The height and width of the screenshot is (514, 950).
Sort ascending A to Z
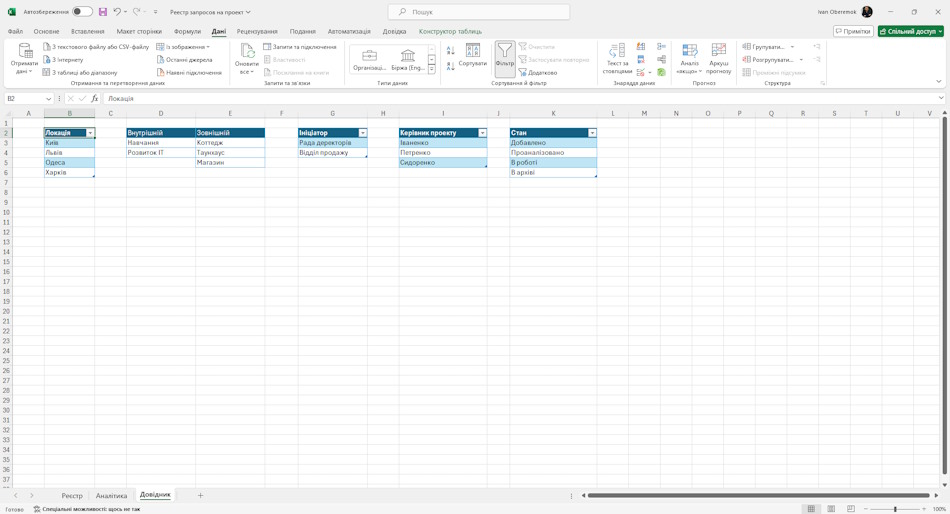pyautogui.click(x=451, y=51)
